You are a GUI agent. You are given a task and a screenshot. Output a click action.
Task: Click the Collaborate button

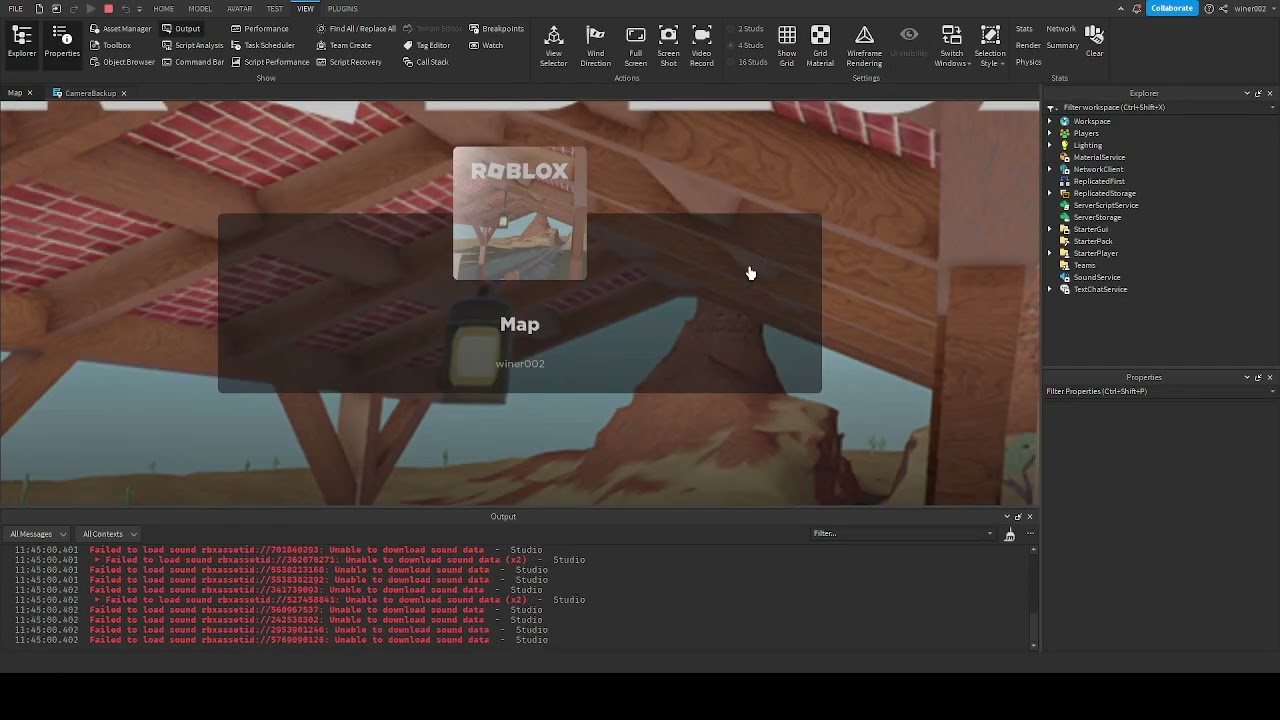click(1171, 8)
